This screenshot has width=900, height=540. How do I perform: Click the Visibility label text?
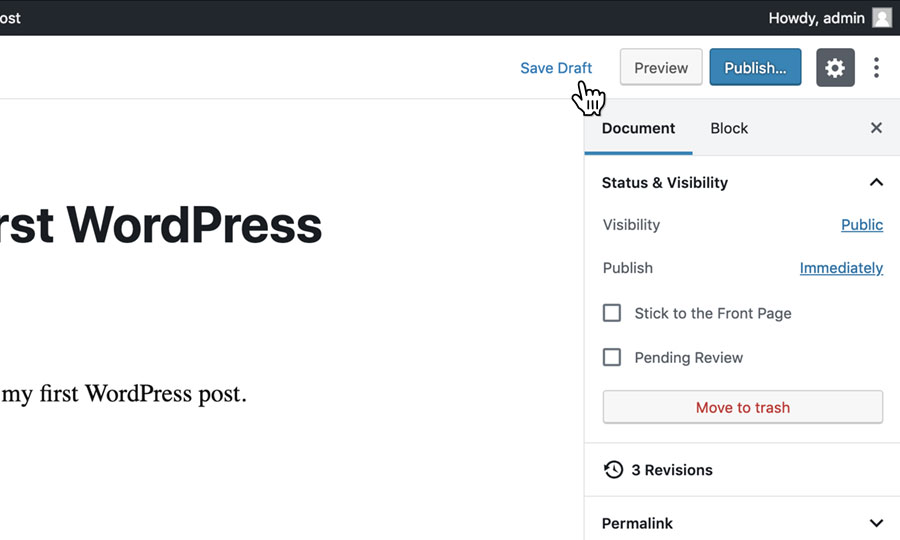click(631, 225)
